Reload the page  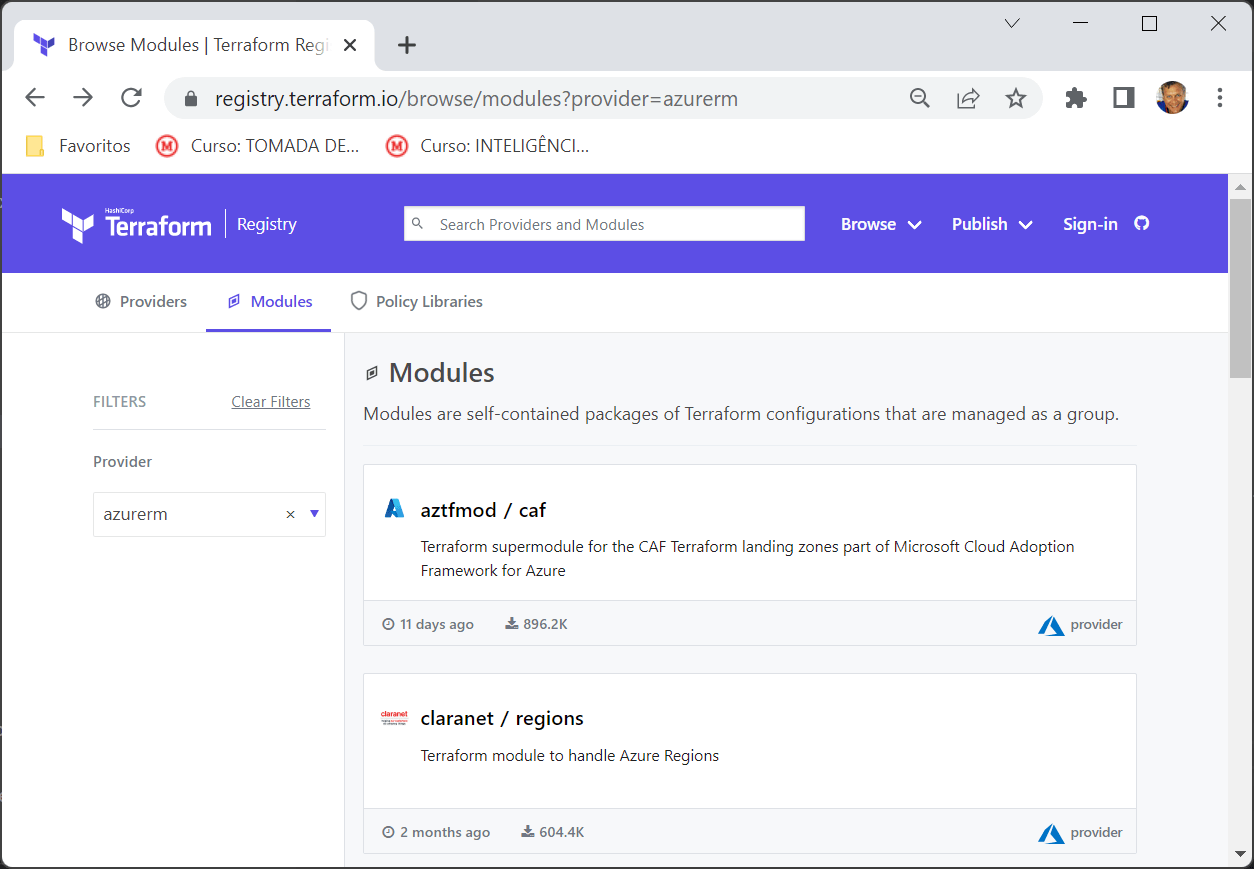[x=131, y=98]
